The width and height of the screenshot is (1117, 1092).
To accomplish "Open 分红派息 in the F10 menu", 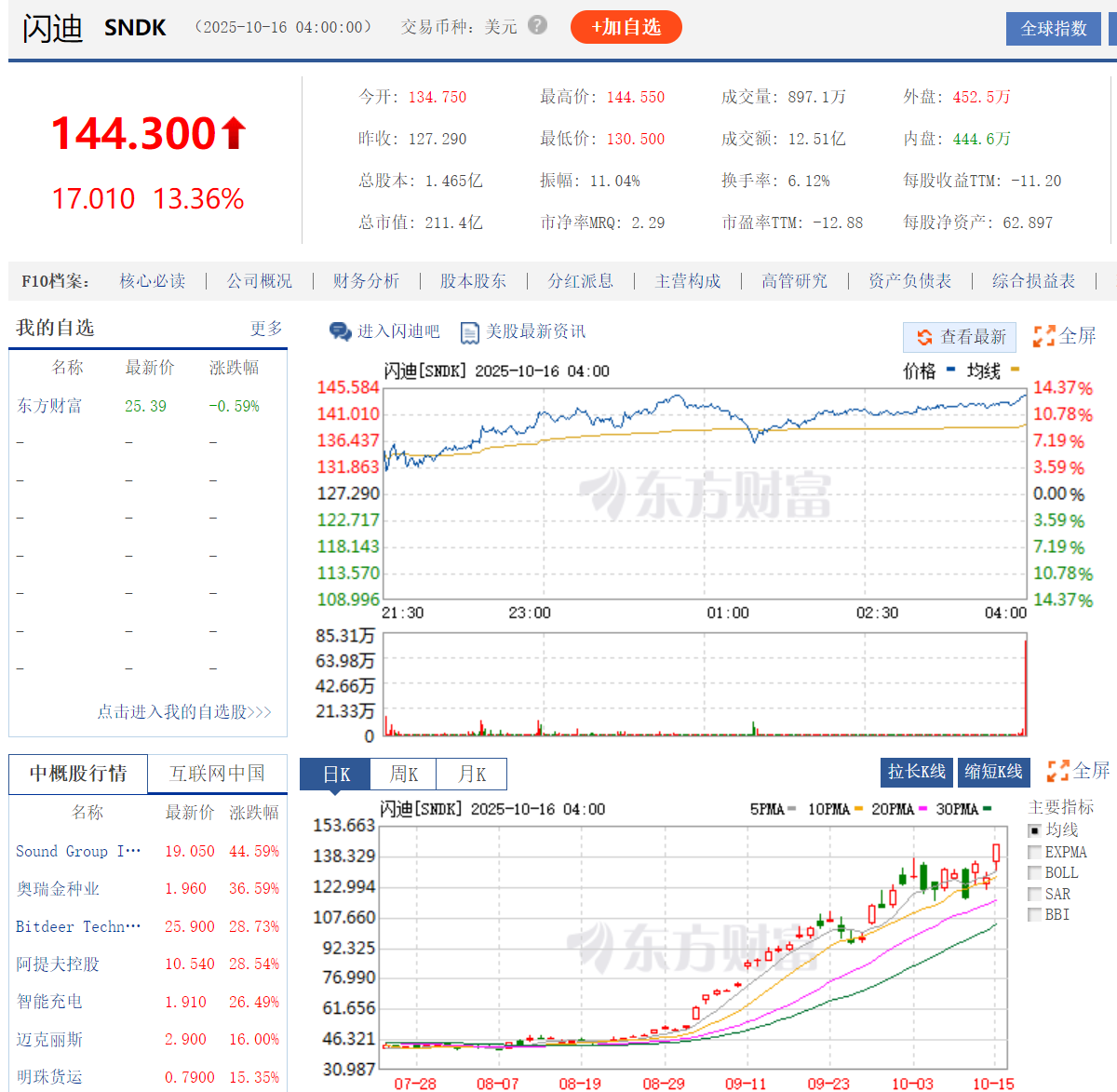I will [580, 281].
